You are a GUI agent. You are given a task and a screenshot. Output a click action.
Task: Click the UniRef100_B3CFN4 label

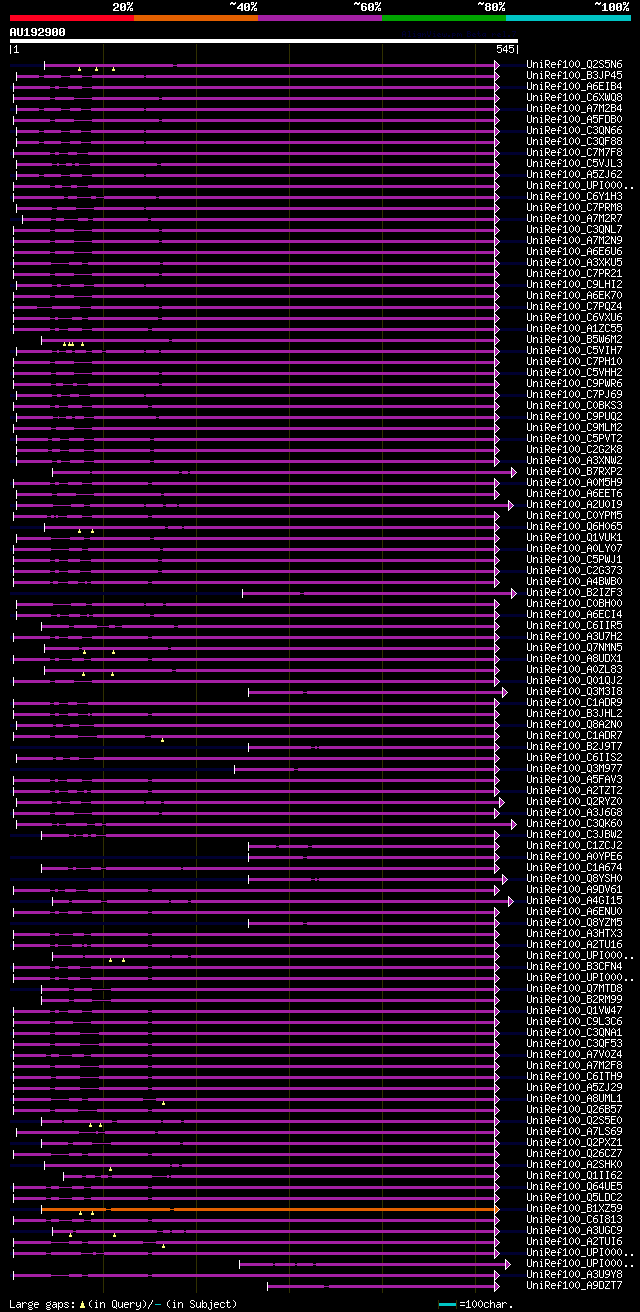[574, 967]
